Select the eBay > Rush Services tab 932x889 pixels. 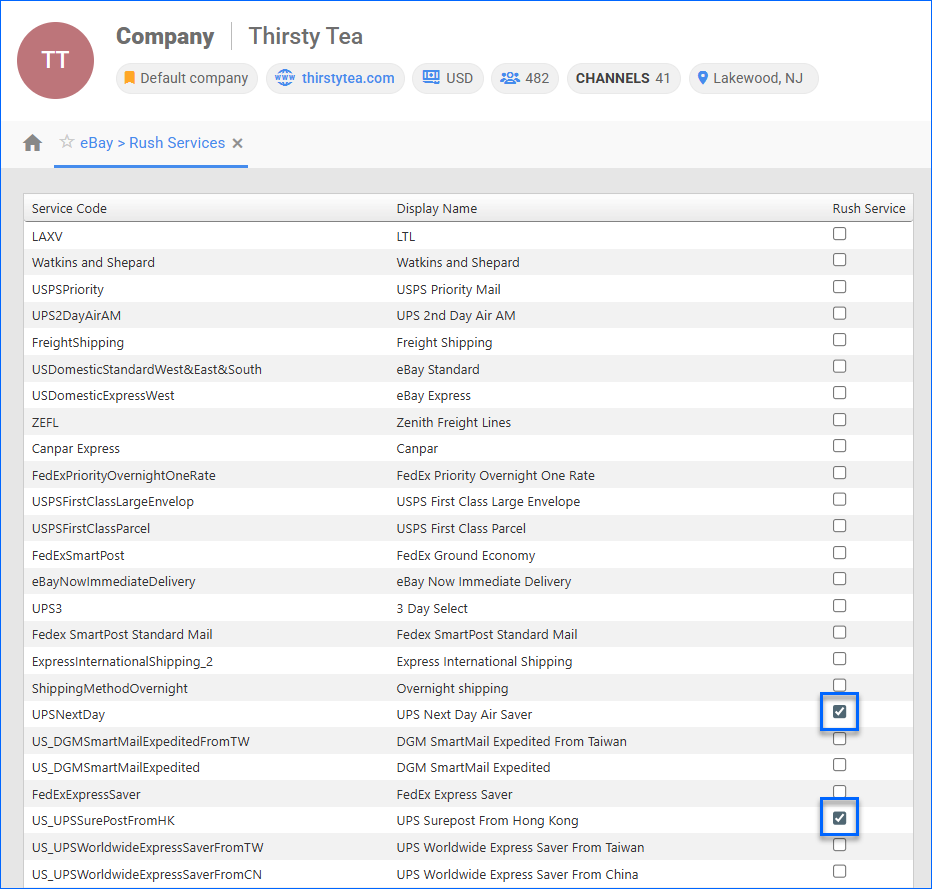tap(152, 143)
